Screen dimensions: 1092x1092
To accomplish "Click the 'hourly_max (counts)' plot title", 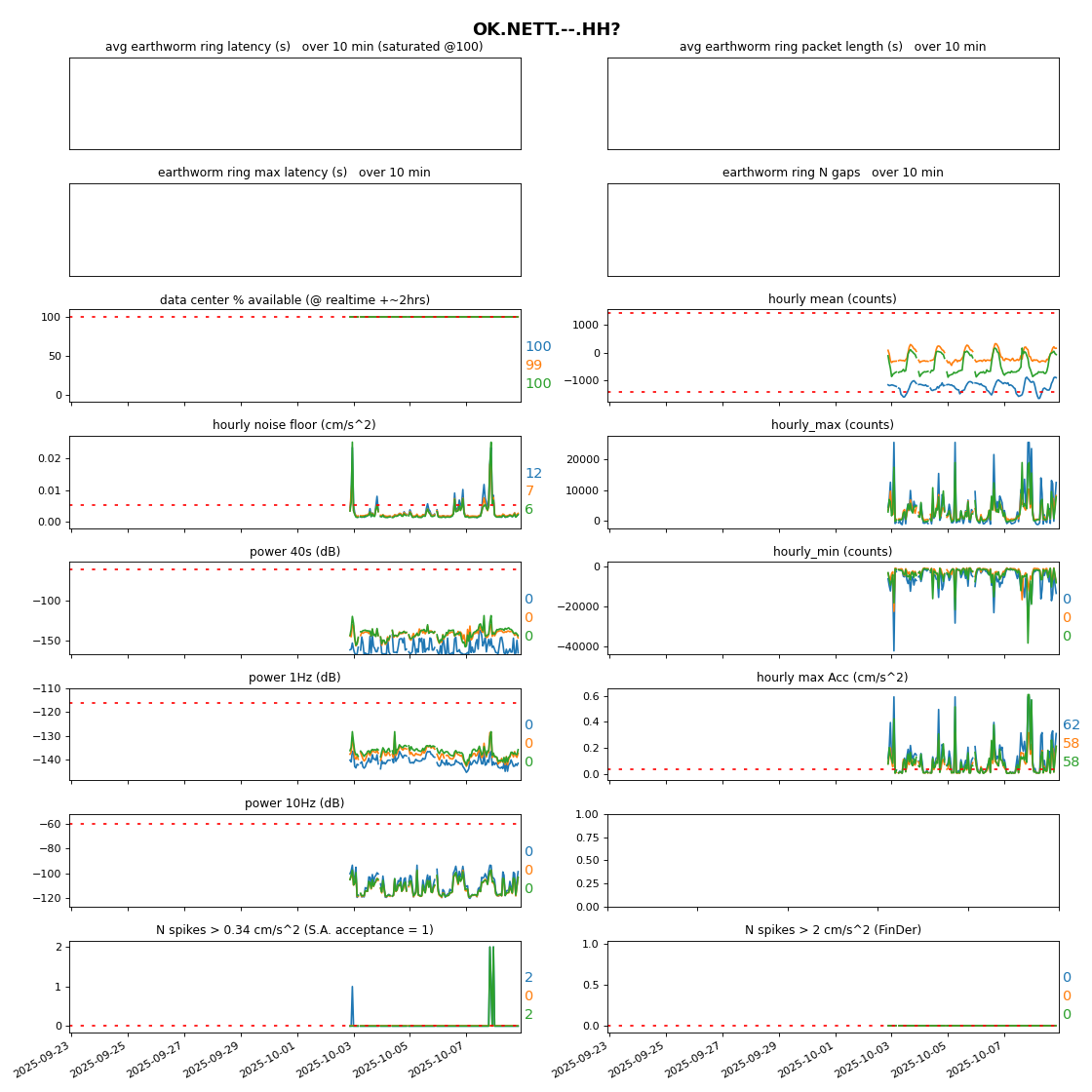I will coord(832,425).
